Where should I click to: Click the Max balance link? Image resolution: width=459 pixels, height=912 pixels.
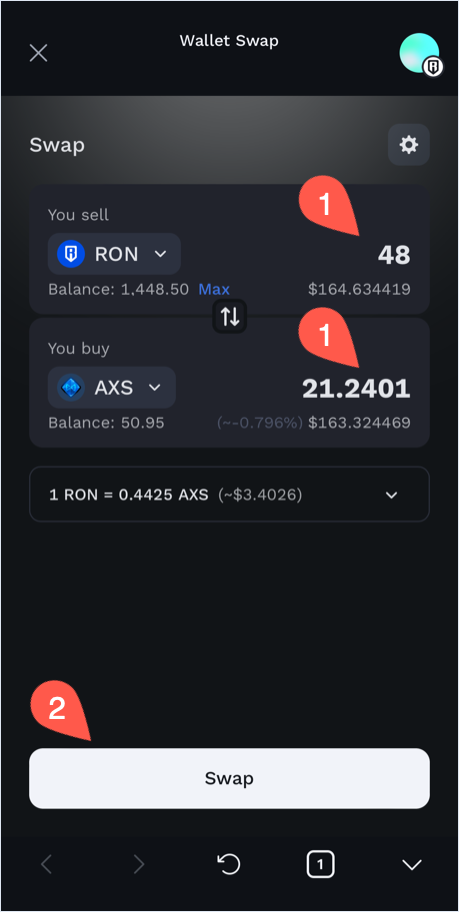pos(214,289)
